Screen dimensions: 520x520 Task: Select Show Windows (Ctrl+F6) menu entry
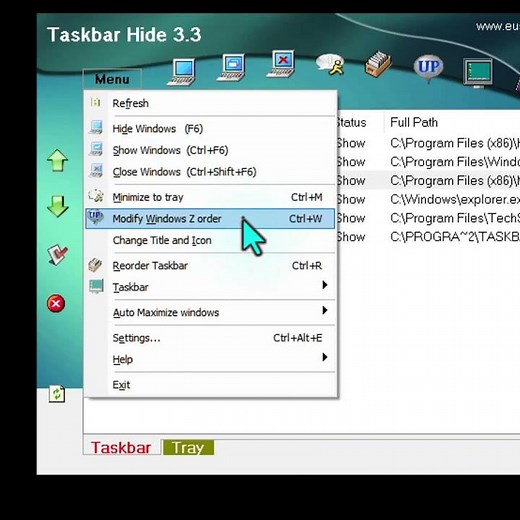point(211,150)
